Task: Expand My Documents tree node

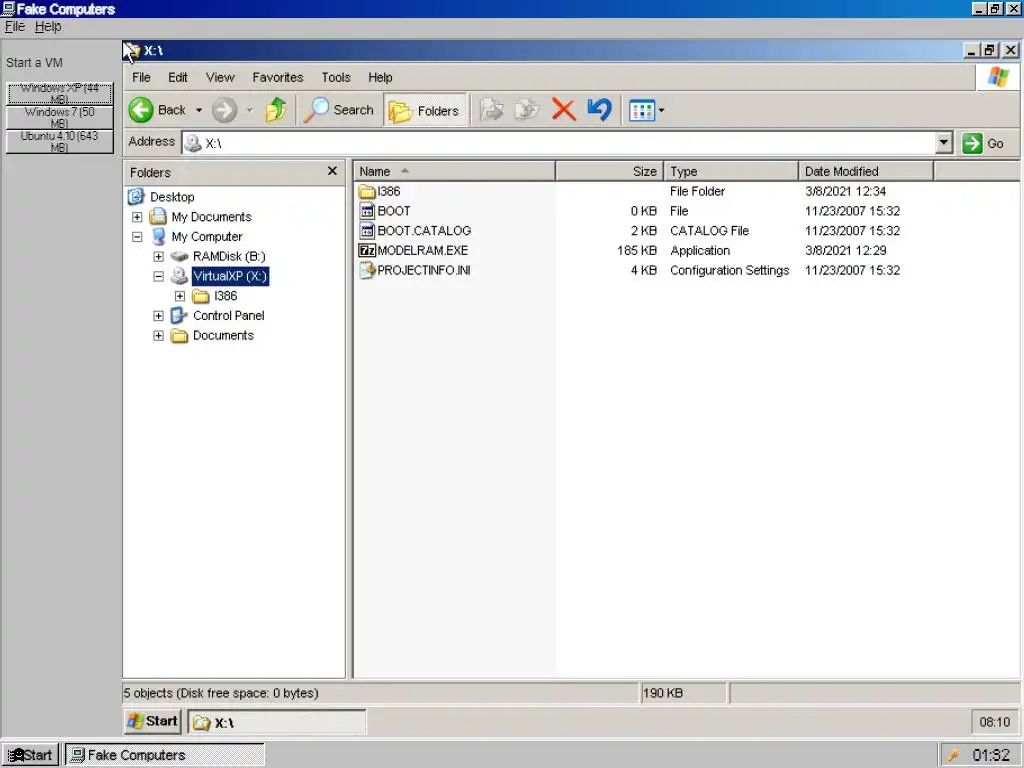Action: click(x=137, y=217)
